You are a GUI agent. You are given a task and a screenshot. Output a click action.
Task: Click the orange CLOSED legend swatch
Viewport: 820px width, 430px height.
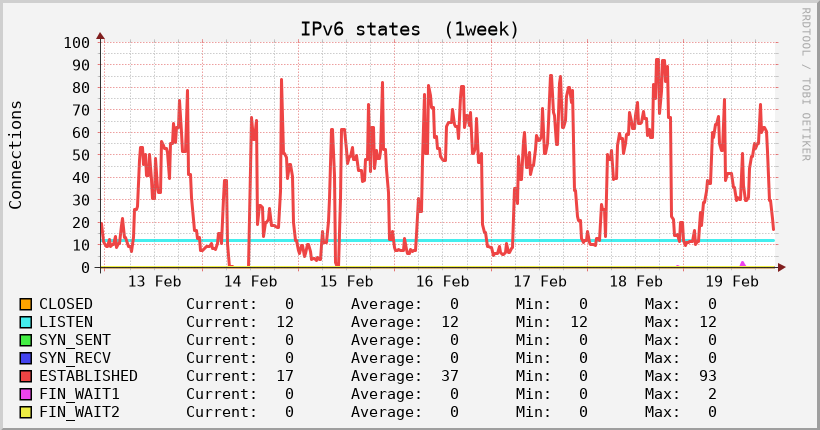click(x=26, y=304)
